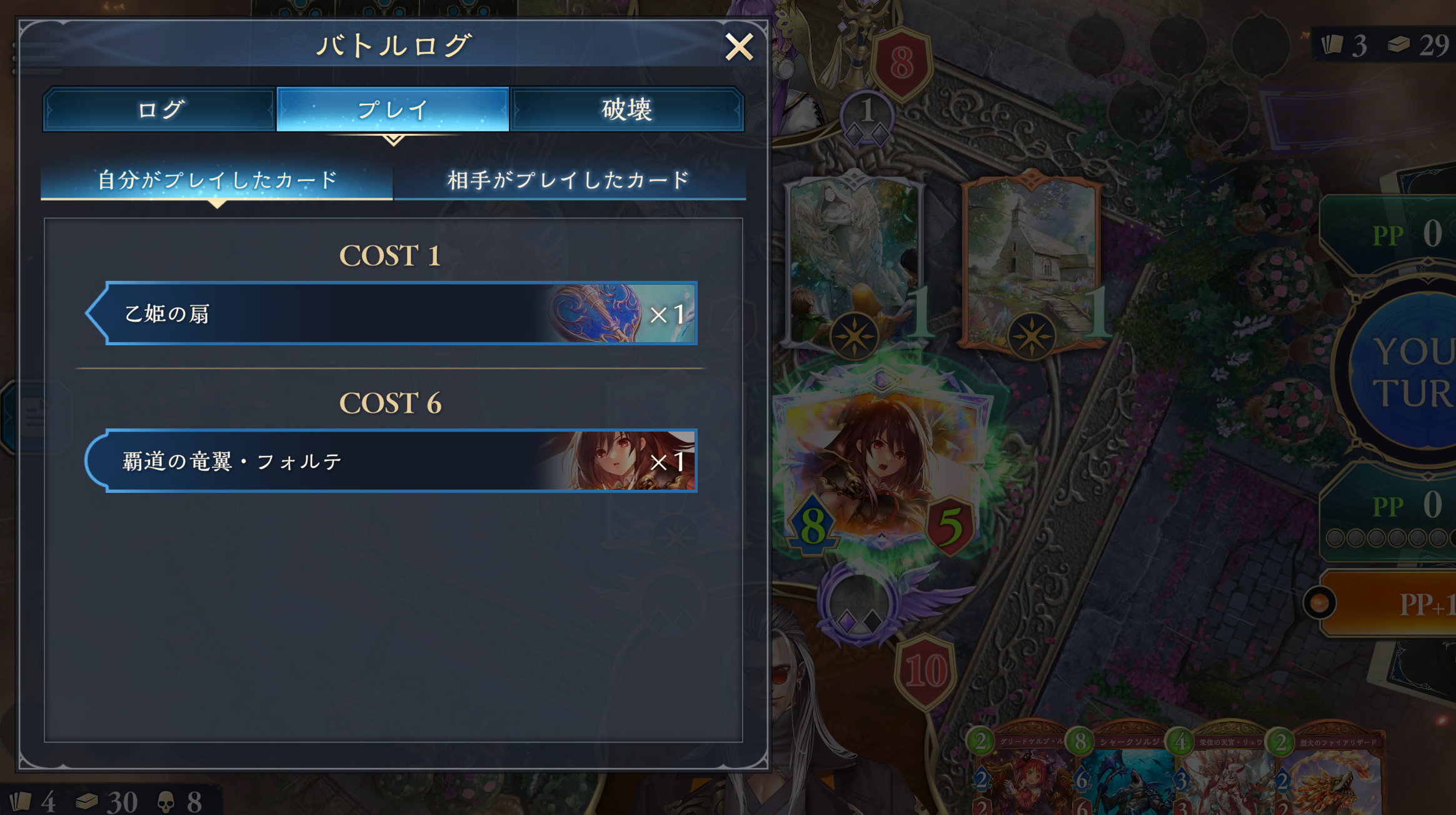Viewport: 1456px width, 815px height.
Task: Select the angel statue amulet on board
Action: 854,263
